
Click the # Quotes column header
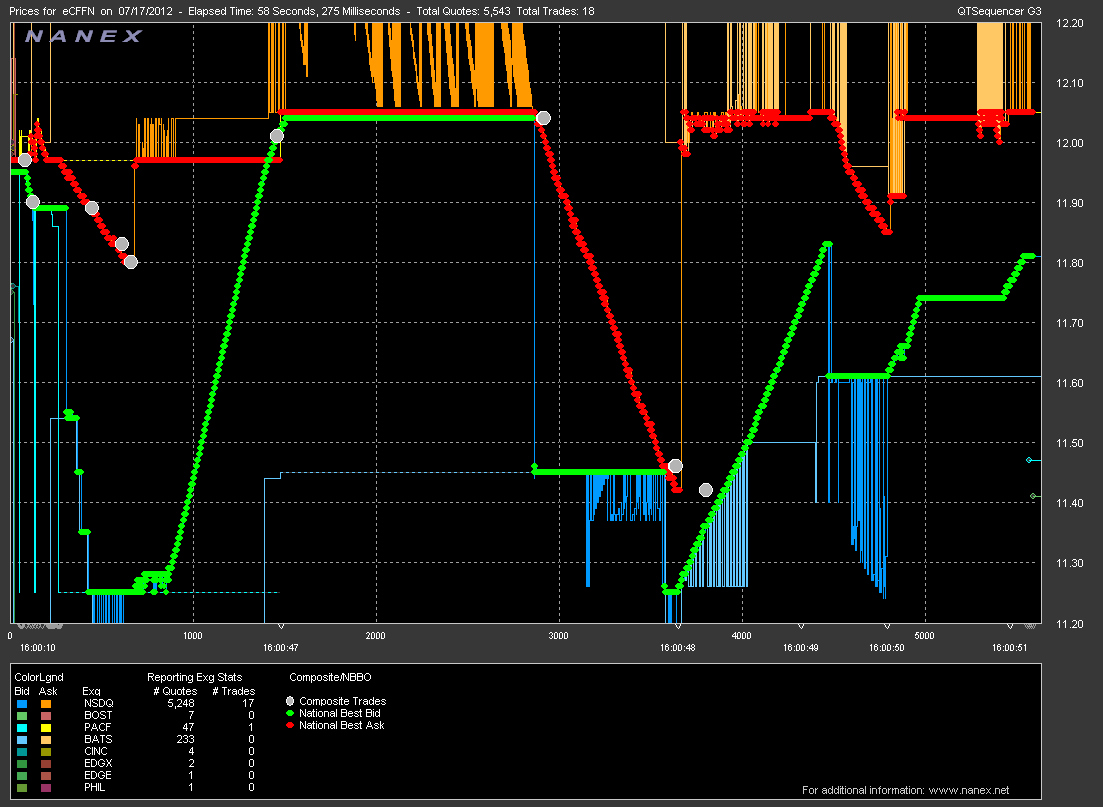[x=175, y=691]
